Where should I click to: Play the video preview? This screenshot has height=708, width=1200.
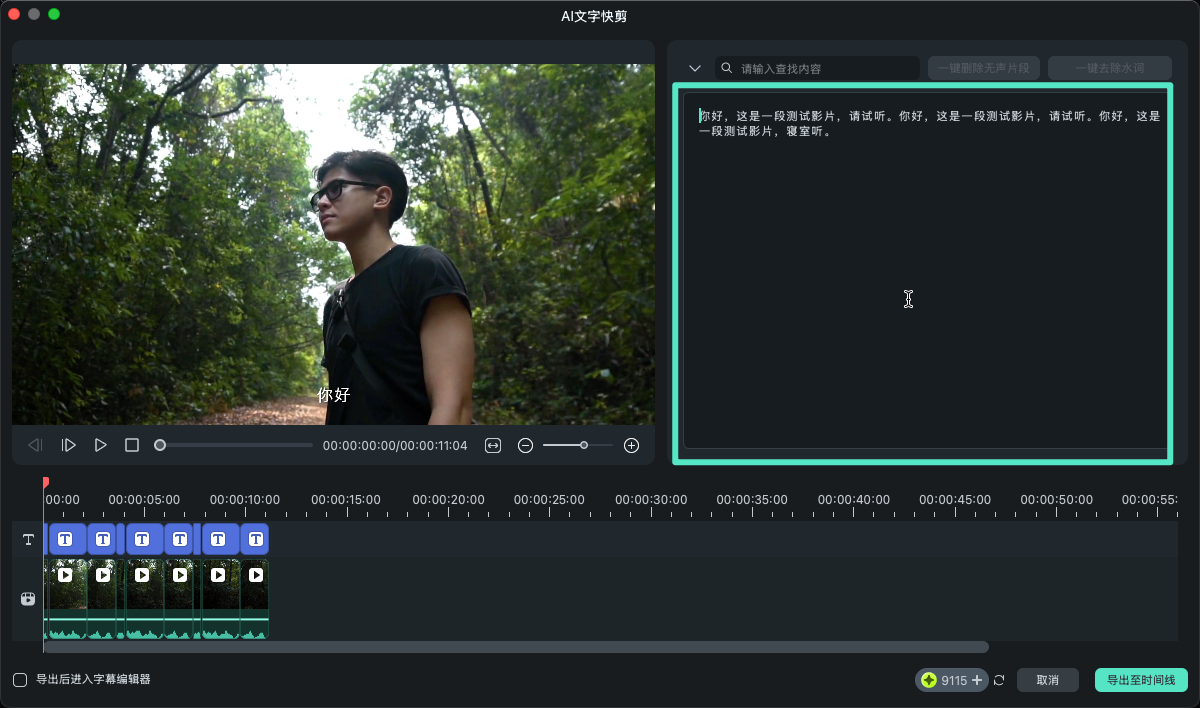100,445
